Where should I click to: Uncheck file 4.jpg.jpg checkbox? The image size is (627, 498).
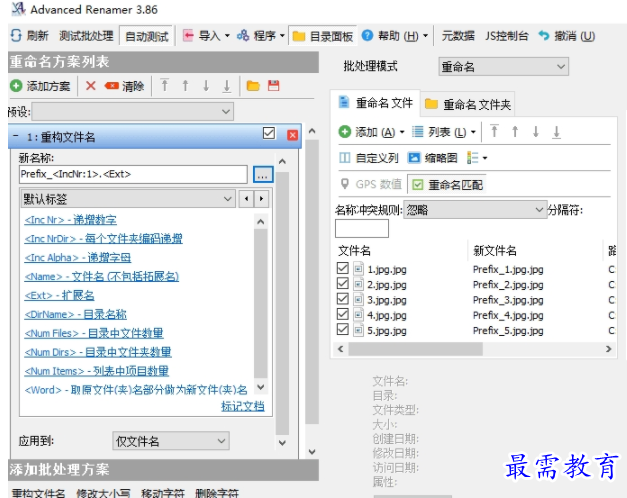click(343, 314)
